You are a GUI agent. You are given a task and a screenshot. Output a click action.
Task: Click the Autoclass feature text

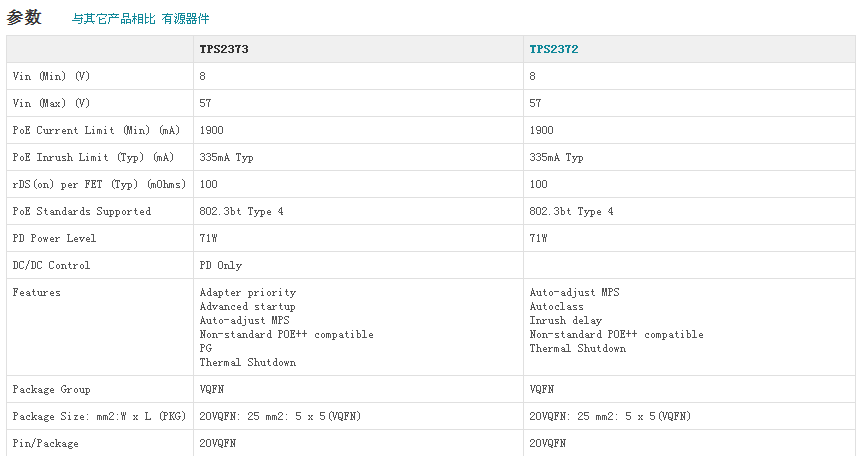[x=556, y=306]
